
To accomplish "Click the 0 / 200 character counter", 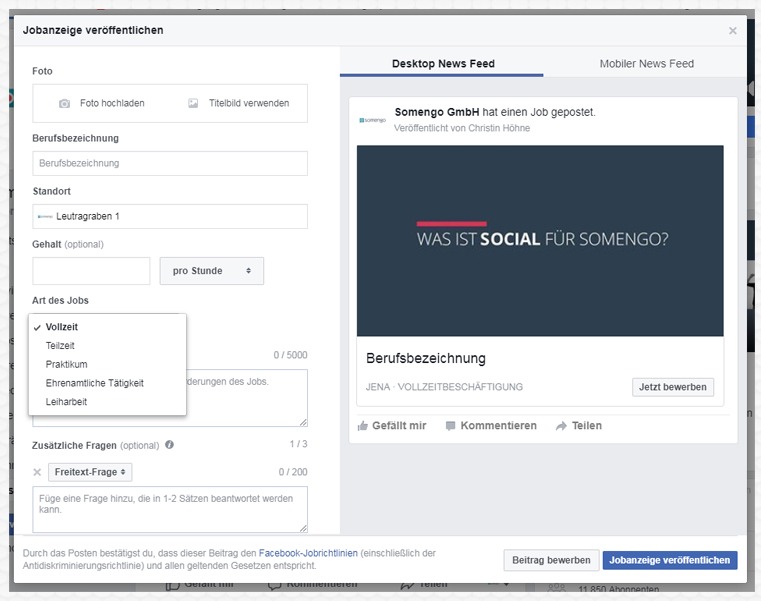I will point(293,472).
